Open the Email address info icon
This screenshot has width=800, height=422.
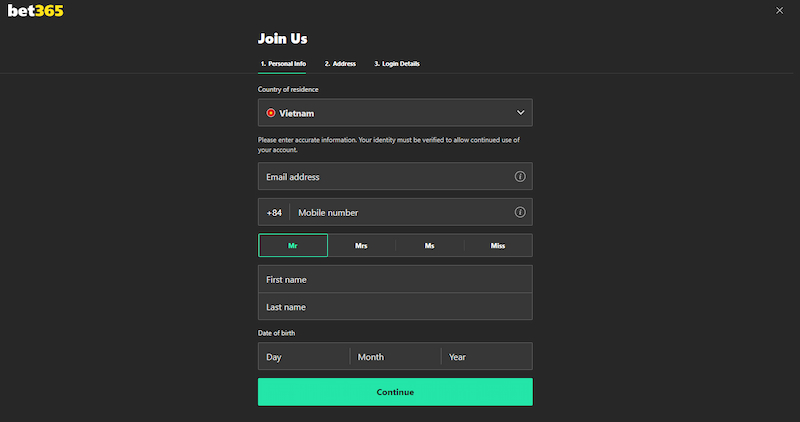click(x=519, y=177)
